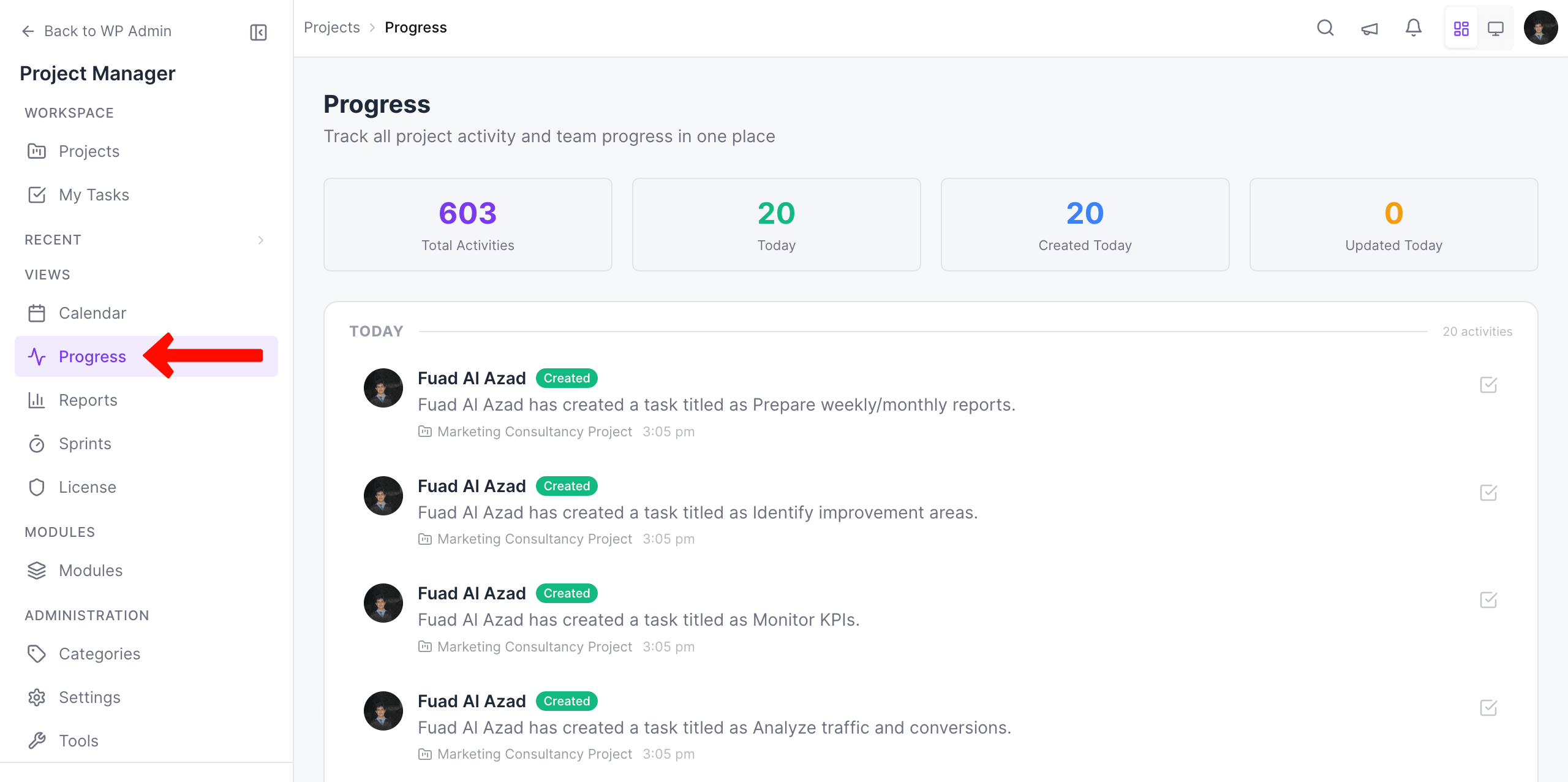The height and width of the screenshot is (782, 1568).
Task: Open My Tasks from the workspace menu
Action: tap(94, 194)
